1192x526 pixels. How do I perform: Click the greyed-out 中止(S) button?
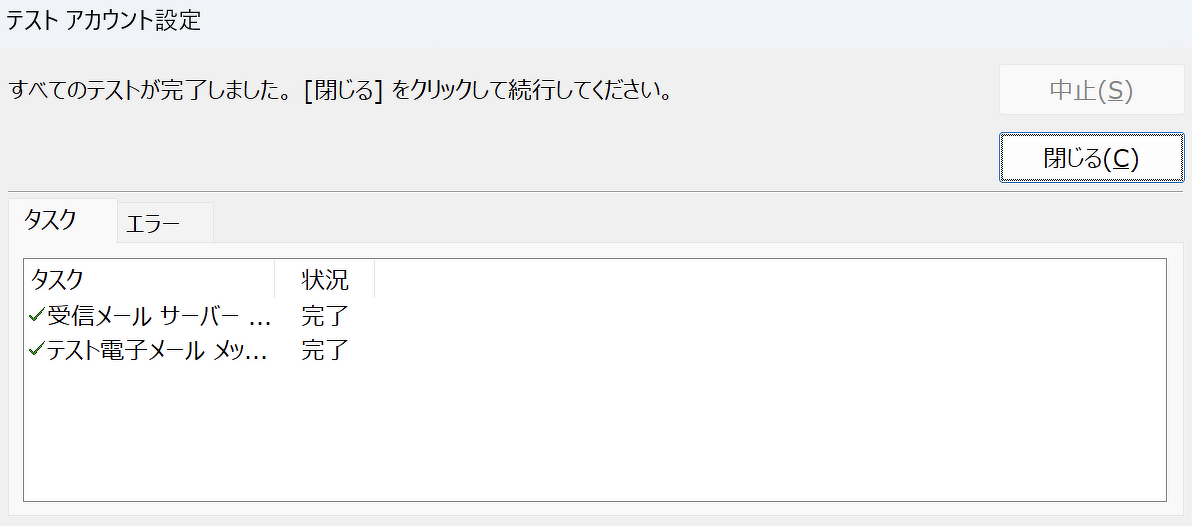(x=1091, y=91)
